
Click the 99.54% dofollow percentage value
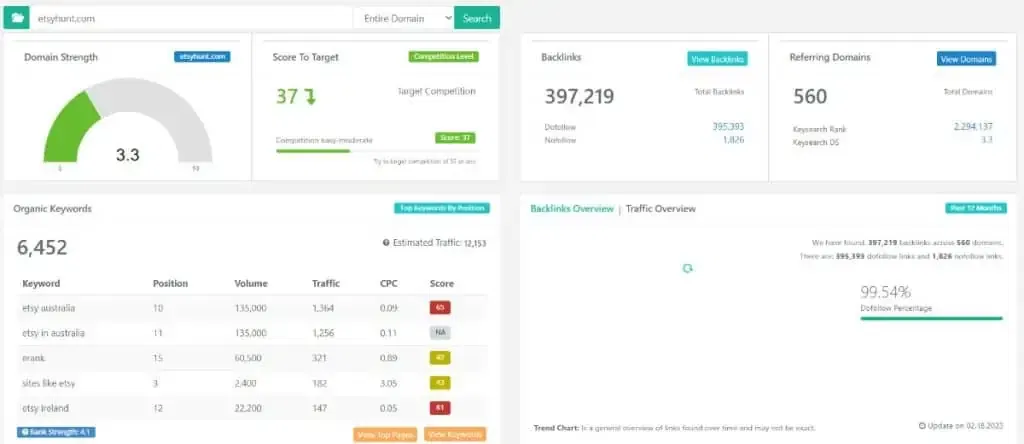(x=886, y=292)
